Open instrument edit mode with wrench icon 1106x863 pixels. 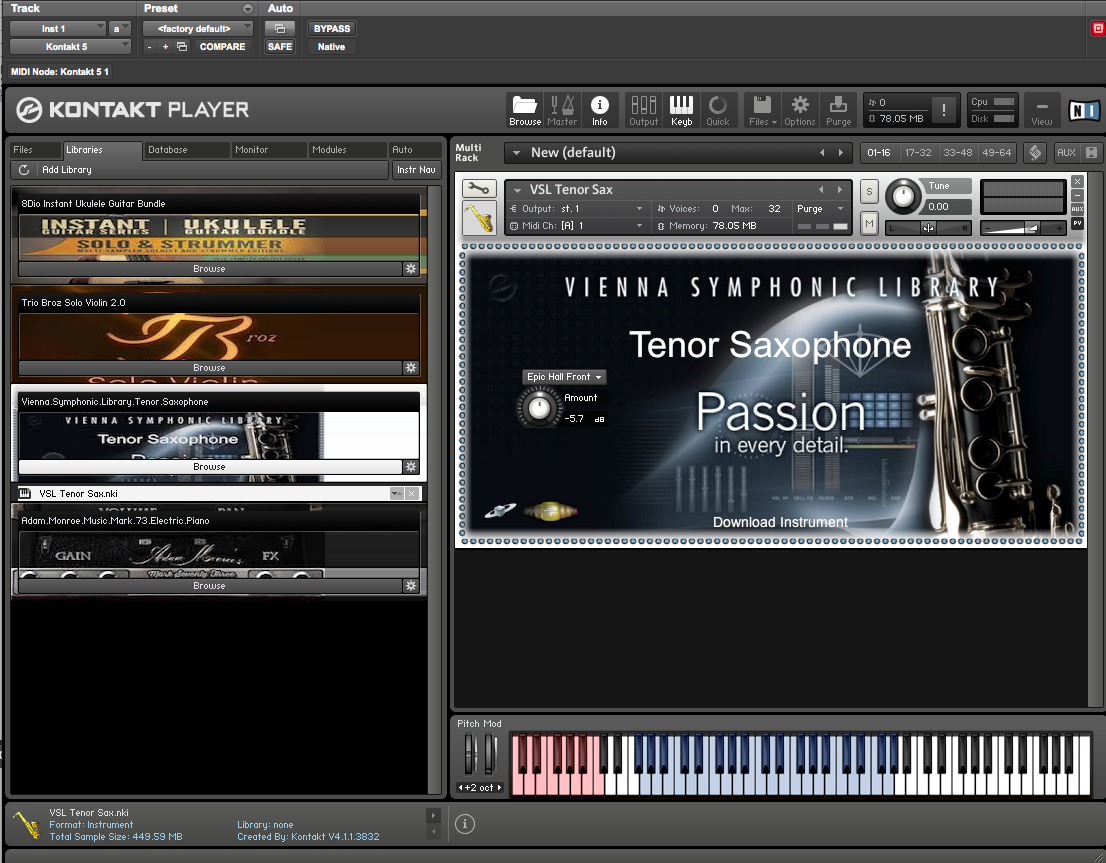pos(479,188)
